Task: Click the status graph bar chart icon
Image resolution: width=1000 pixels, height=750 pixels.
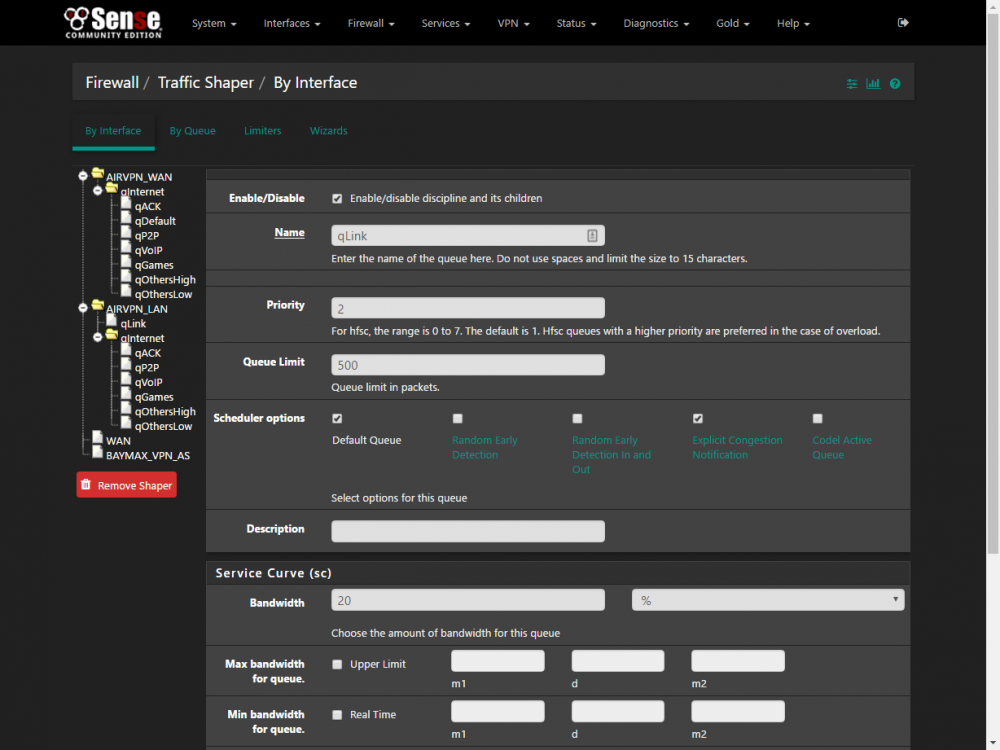Action: [x=873, y=84]
